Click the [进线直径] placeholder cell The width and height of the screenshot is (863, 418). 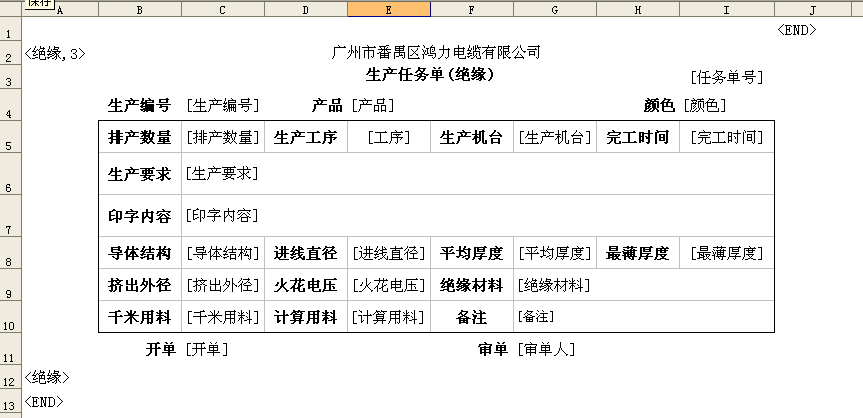click(x=389, y=253)
